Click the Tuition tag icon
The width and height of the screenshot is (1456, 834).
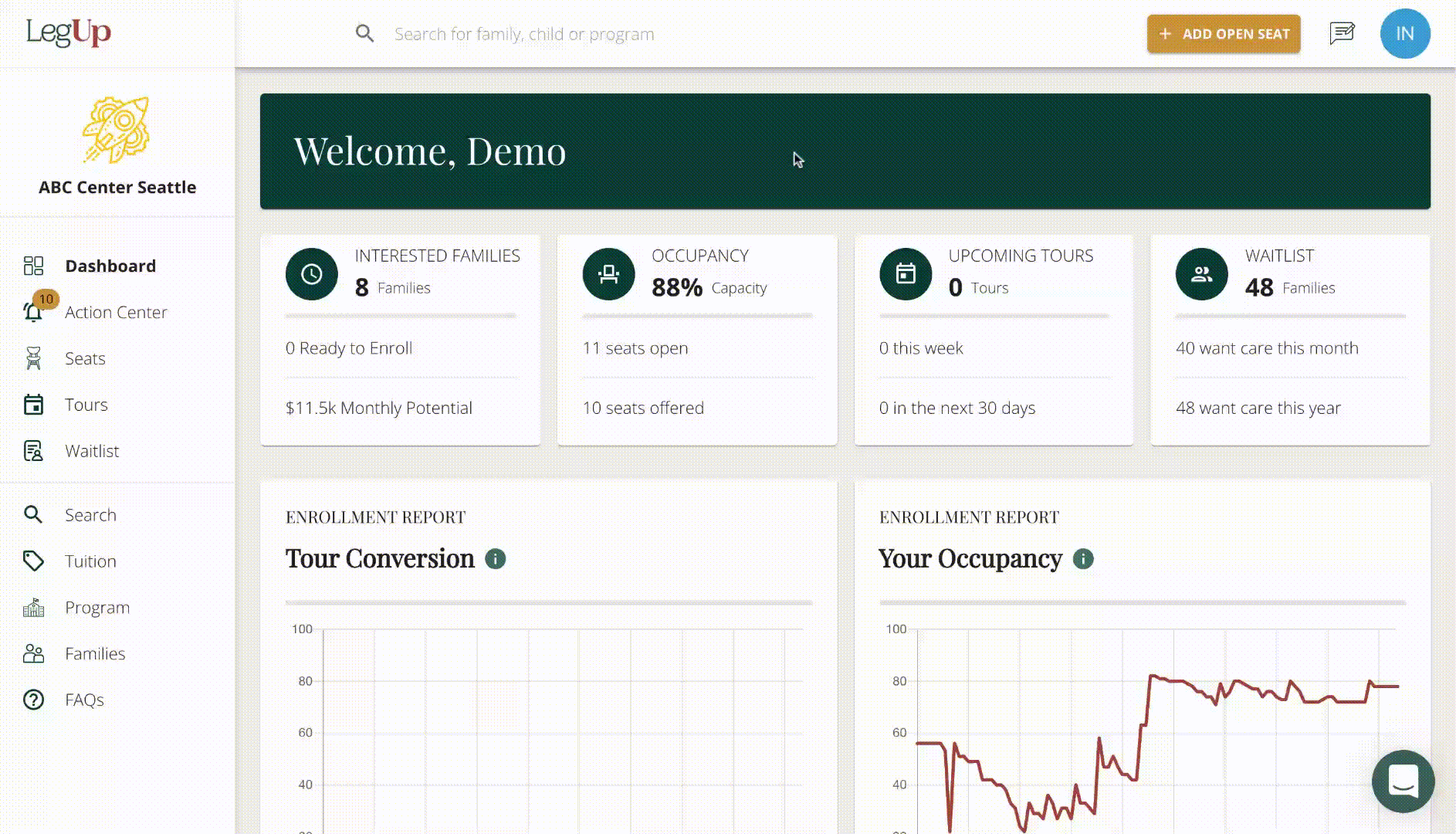click(x=33, y=561)
